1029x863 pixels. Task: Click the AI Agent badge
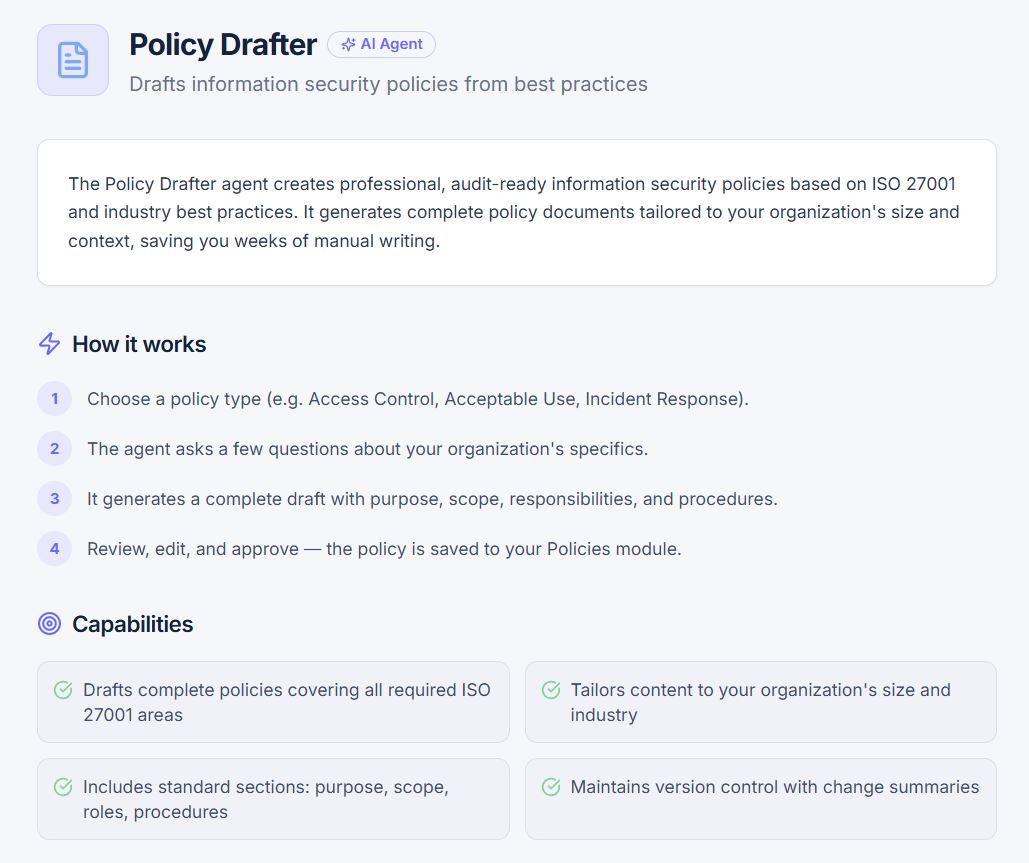click(x=381, y=45)
